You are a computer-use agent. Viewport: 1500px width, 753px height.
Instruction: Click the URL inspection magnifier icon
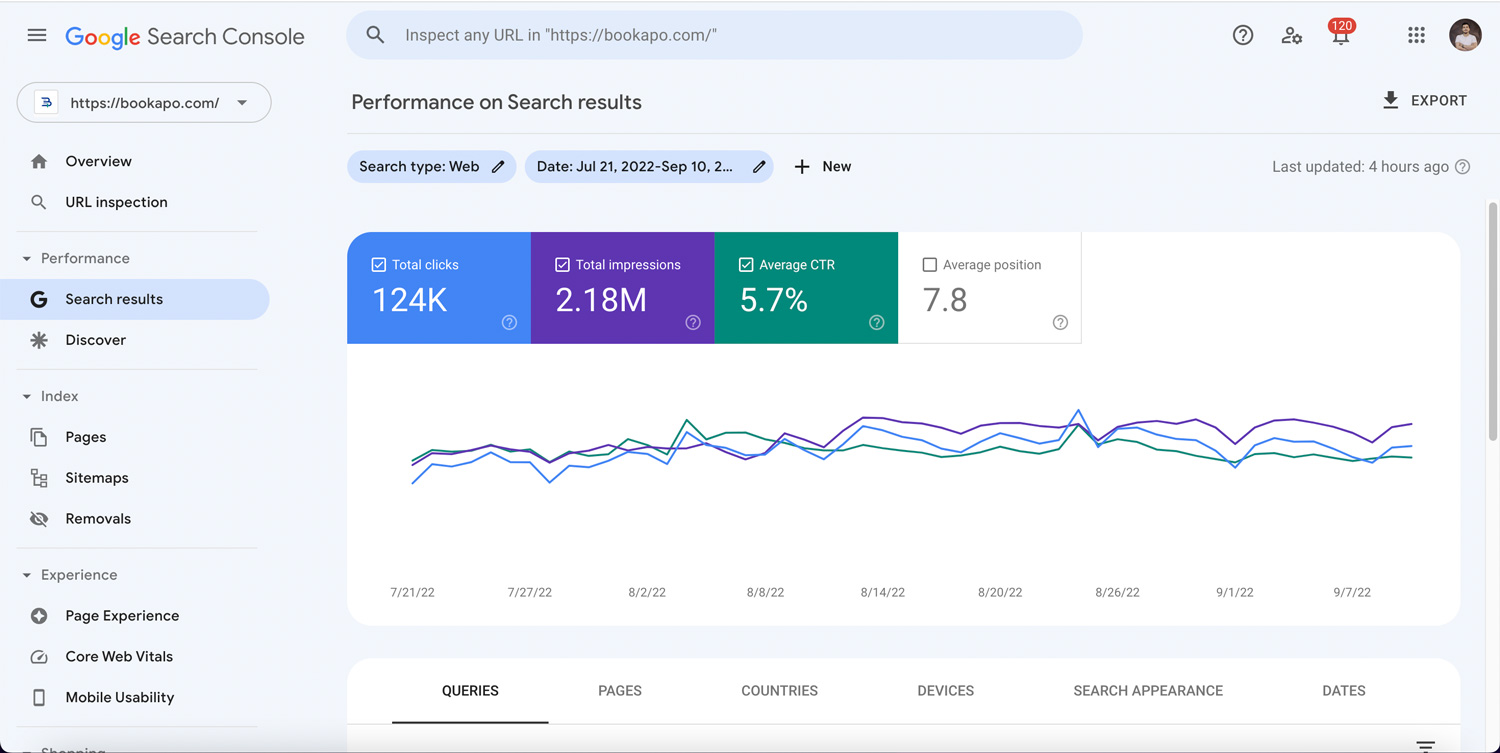39,202
